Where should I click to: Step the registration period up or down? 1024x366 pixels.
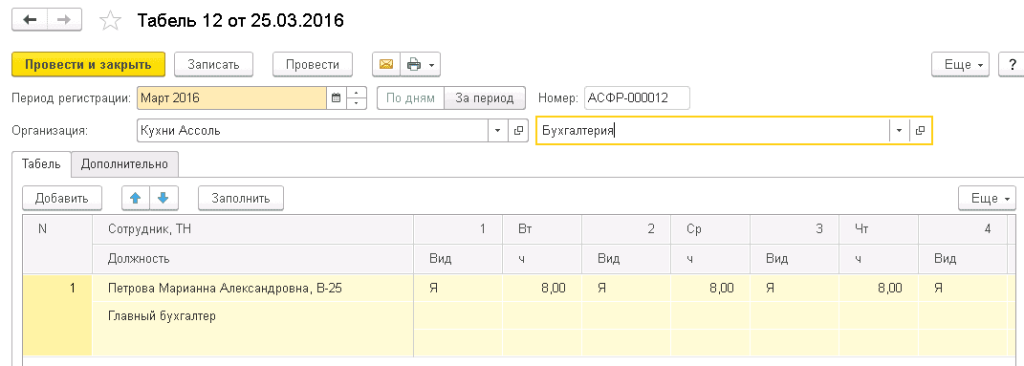tap(356, 99)
